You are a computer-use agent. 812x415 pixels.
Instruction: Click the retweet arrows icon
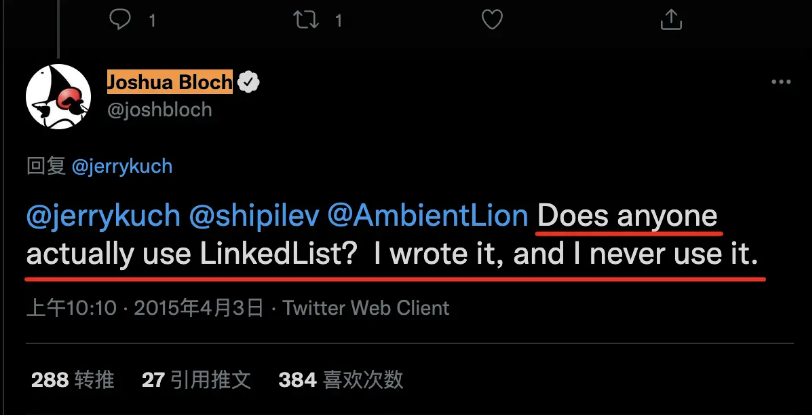pyautogui.click(x=304, y=19)
